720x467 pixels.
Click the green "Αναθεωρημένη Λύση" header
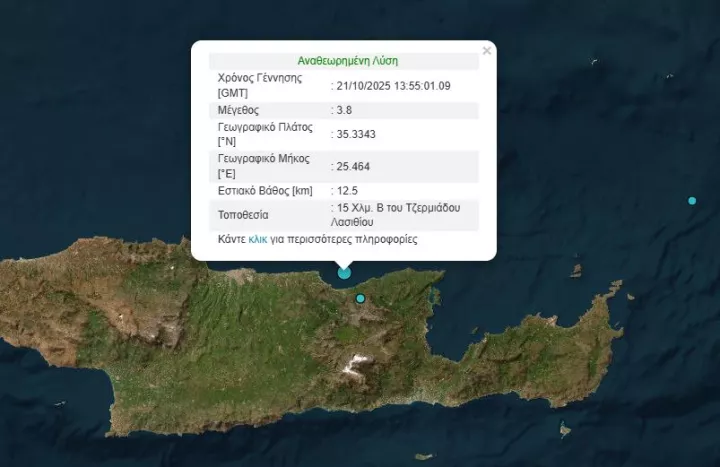click(x=348, y=60)
